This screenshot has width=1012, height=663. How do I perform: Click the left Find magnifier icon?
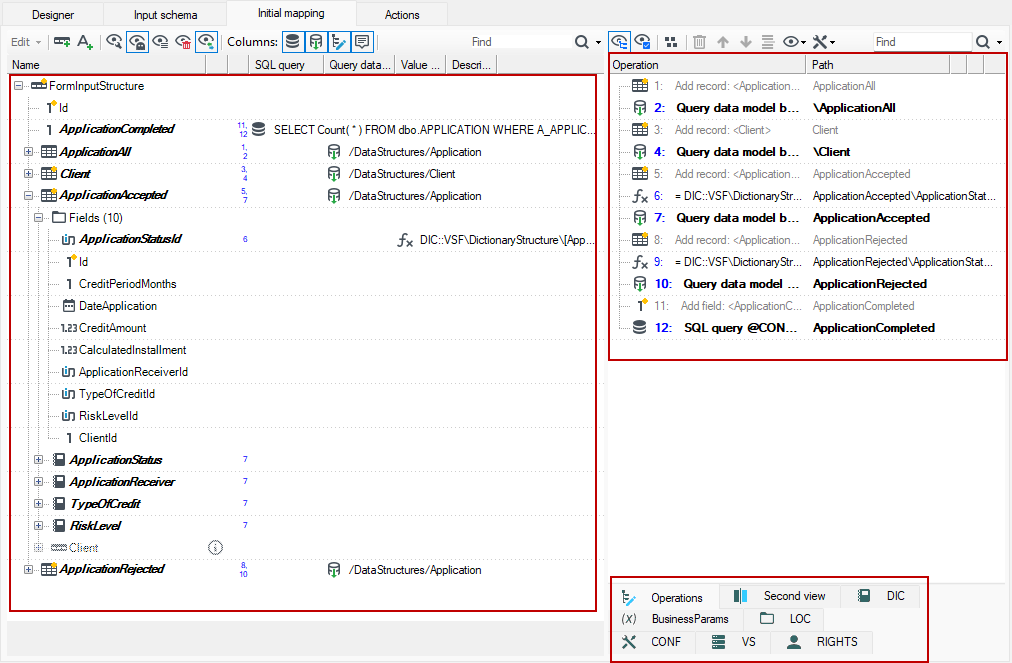pos(582,42)
